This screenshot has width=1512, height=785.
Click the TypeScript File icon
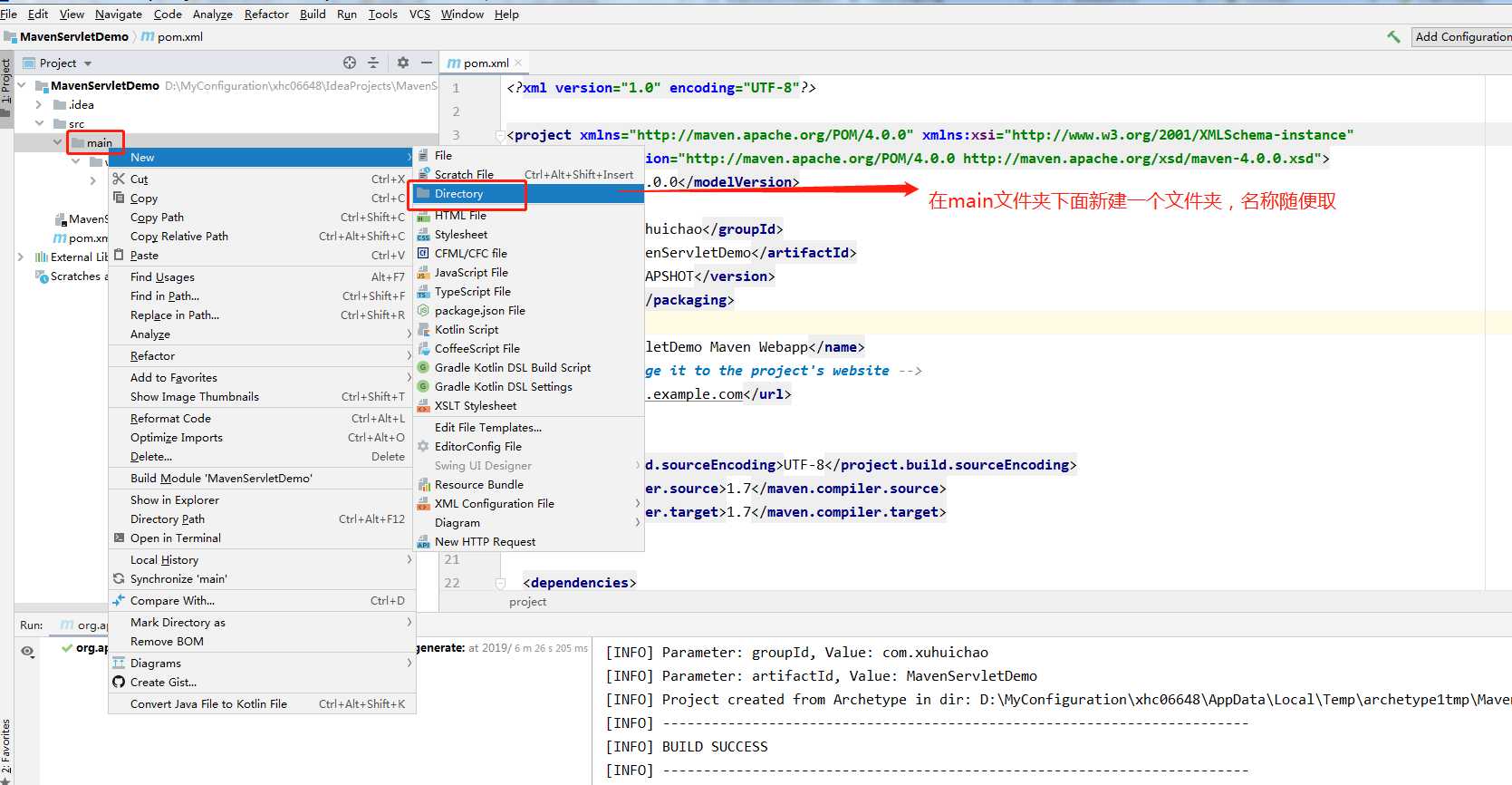423,292
